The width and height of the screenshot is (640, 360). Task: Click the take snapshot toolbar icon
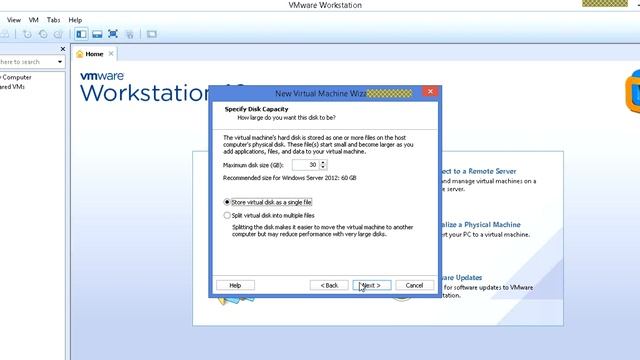[x=27, y=34]
